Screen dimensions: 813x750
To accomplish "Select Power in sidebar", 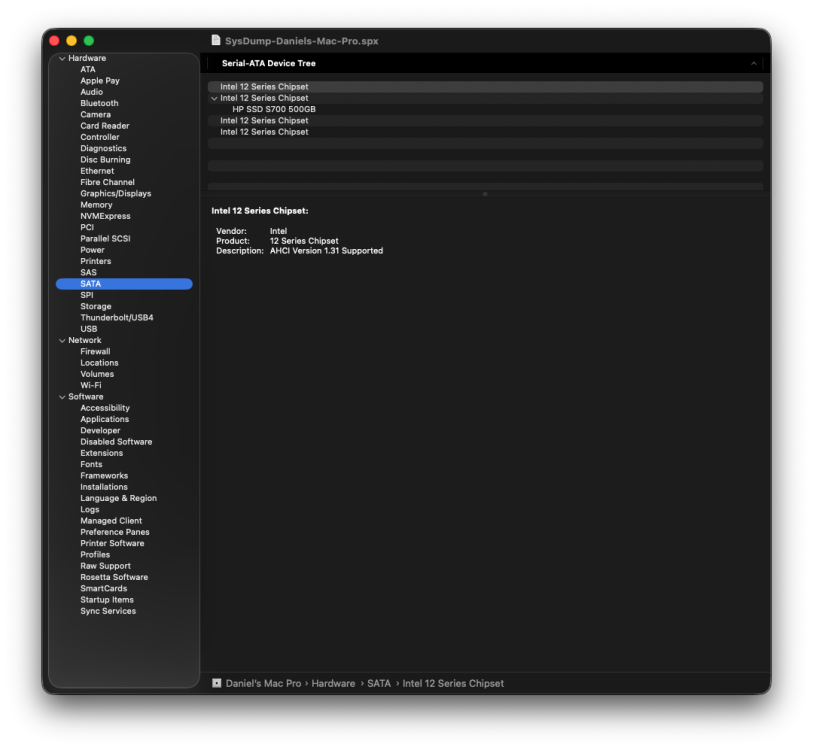I will click(x=92, y=250).
